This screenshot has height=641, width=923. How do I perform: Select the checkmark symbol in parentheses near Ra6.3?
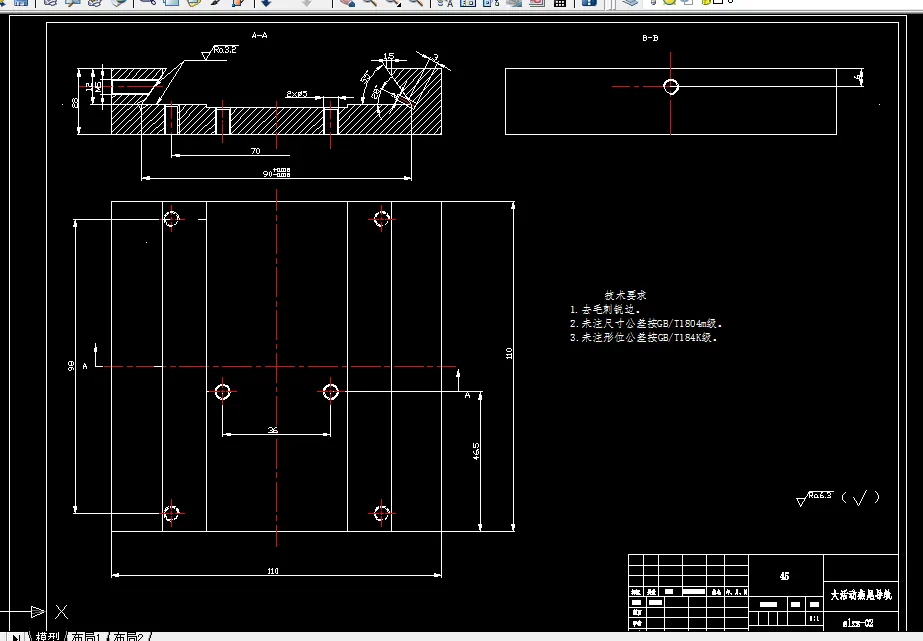pyautogui.click(x=860, y=498)
